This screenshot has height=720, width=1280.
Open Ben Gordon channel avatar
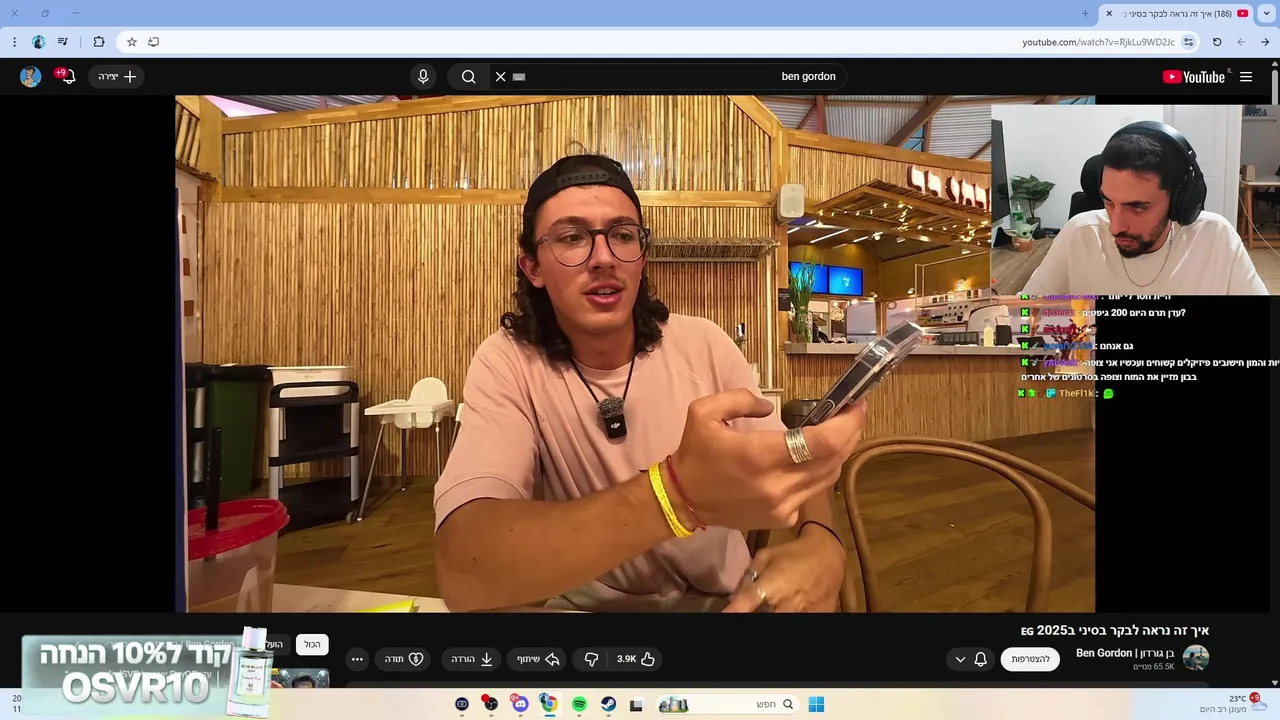tap(1196, 658)
